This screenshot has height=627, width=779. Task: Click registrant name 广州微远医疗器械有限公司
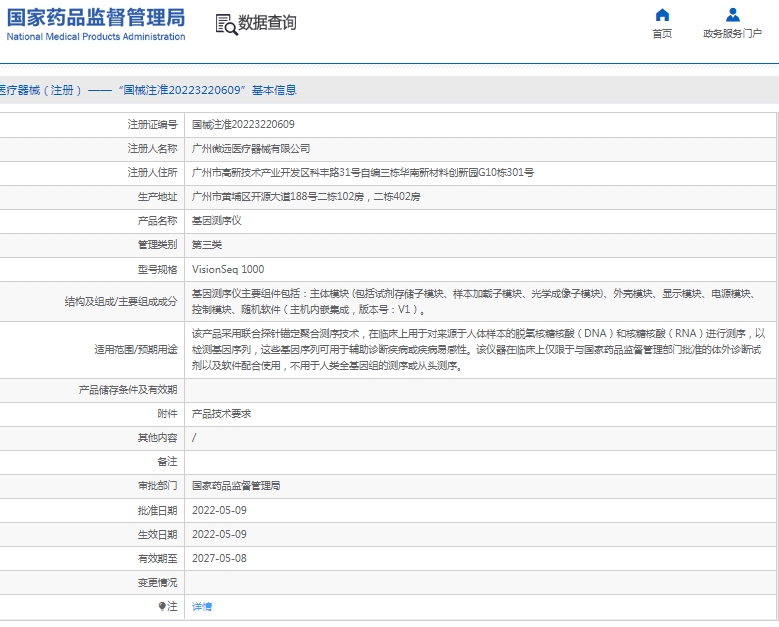pos(251,149)
